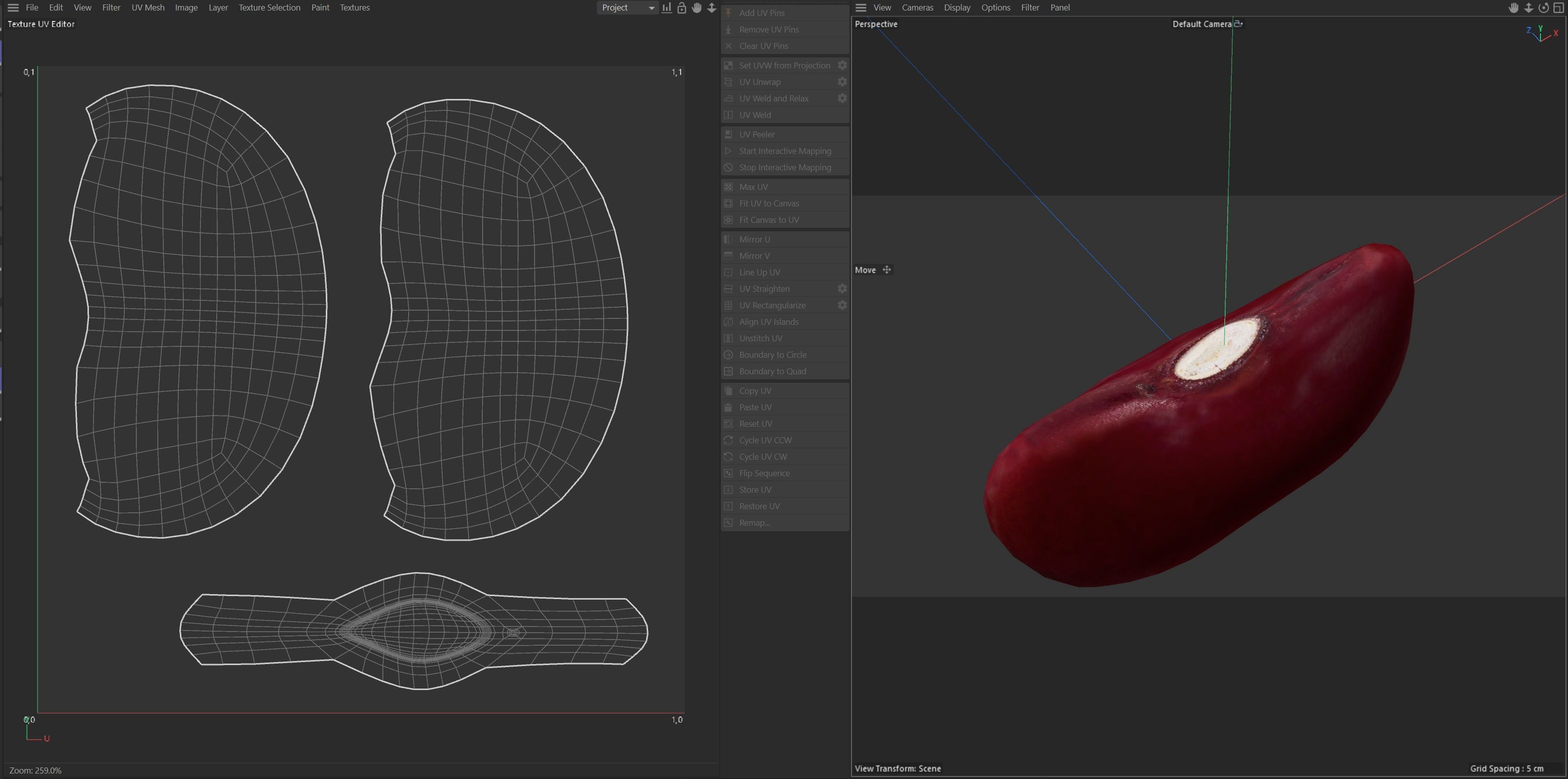The width and height of the screenshot is (1568, 779).
Task: Click Add UV Pins command
Action: [x=784, y=13]
